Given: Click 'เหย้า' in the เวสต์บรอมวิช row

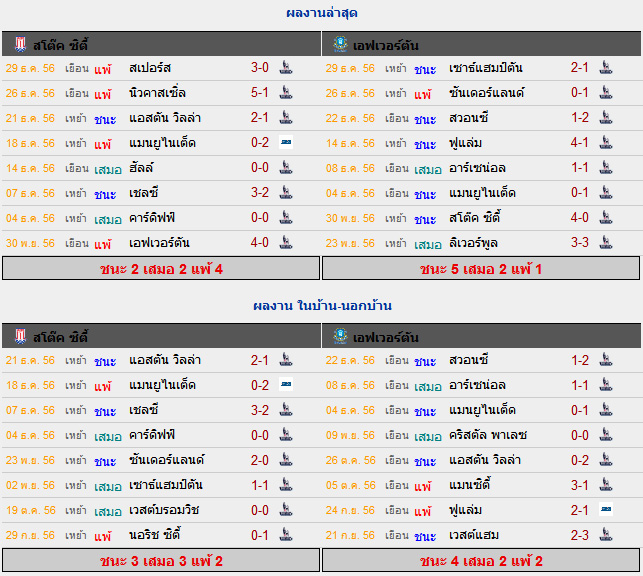Looking at the screenshot, I should 76,511.
